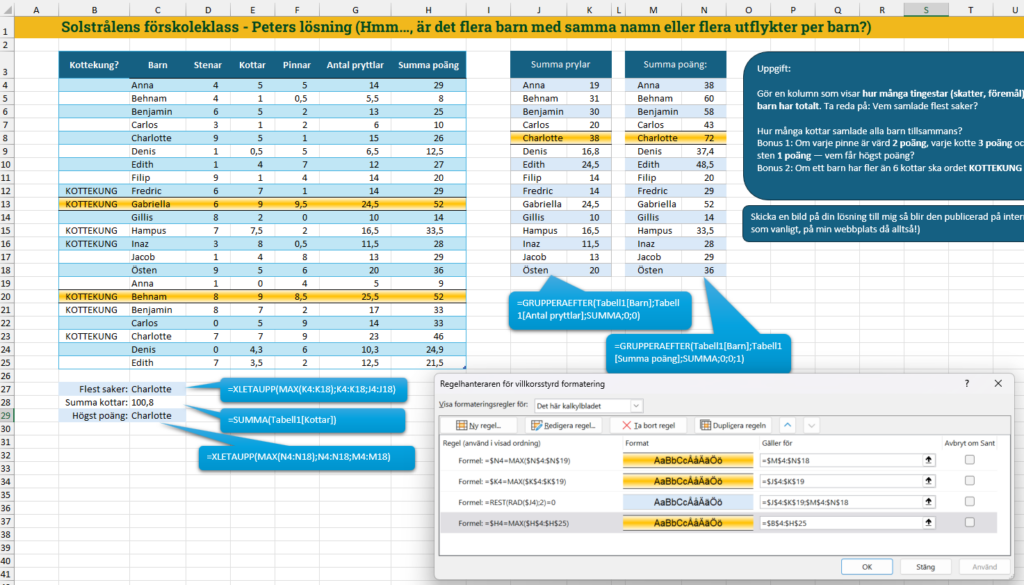Move selected rule down with arrow
The height and width of the screenshot is (585, 1024).
[811, 425]
